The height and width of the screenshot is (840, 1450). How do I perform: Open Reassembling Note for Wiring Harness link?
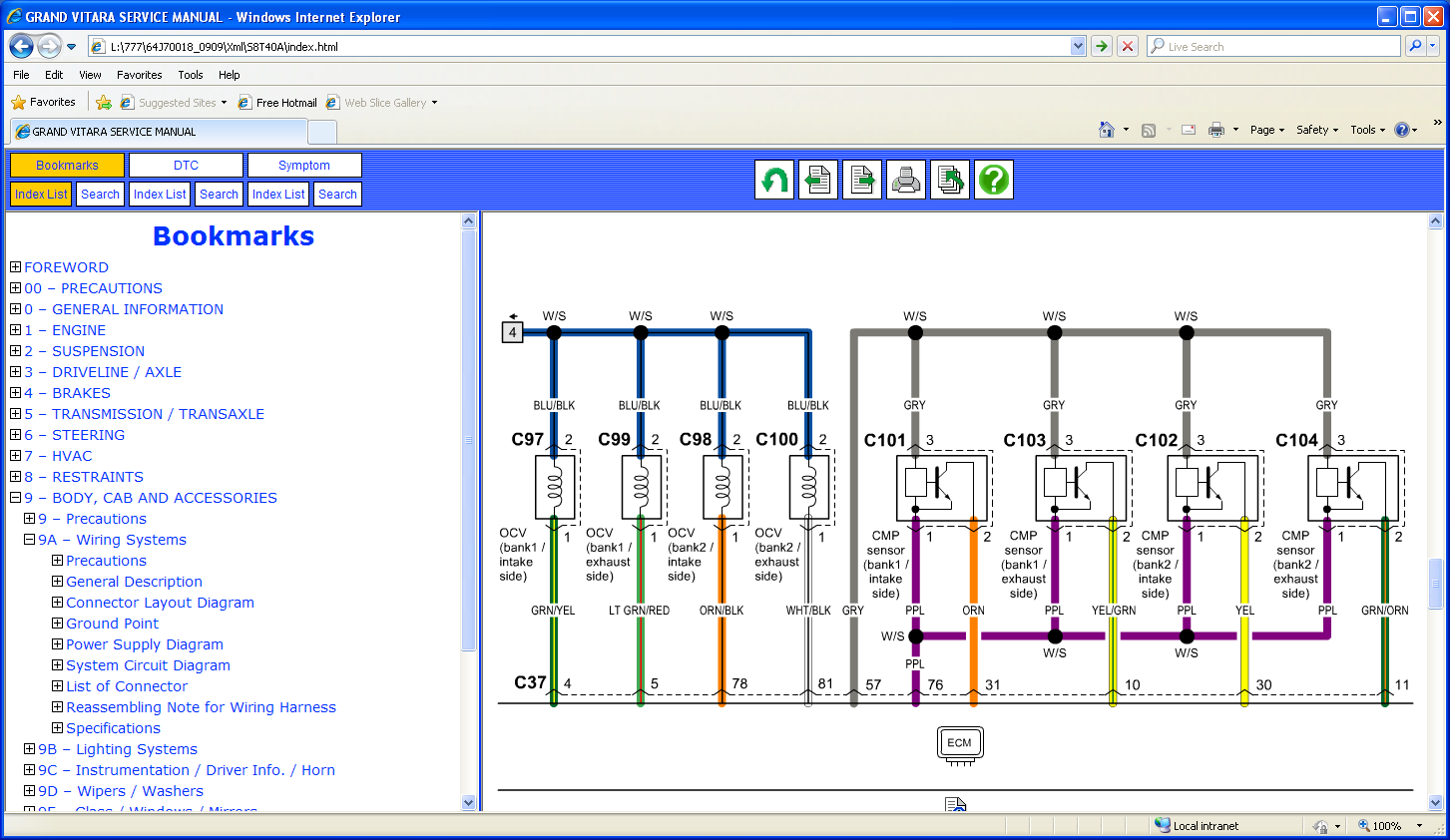(201, 707)
